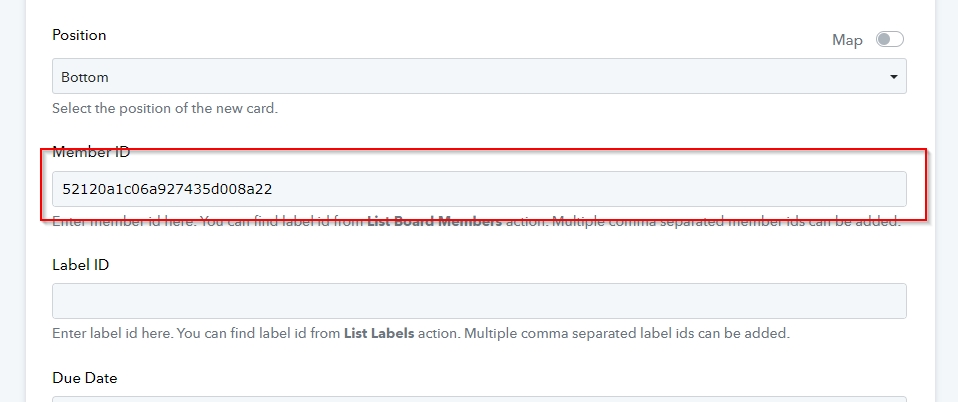Click the 'Enter label id here' help text
Image resolution: width=958 pixels, height=402 pixels.
[x=113, y=334]
